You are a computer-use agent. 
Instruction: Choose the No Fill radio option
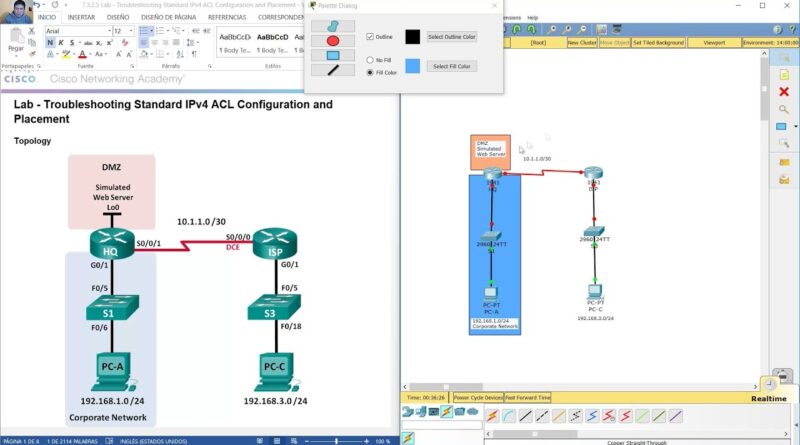370,60
